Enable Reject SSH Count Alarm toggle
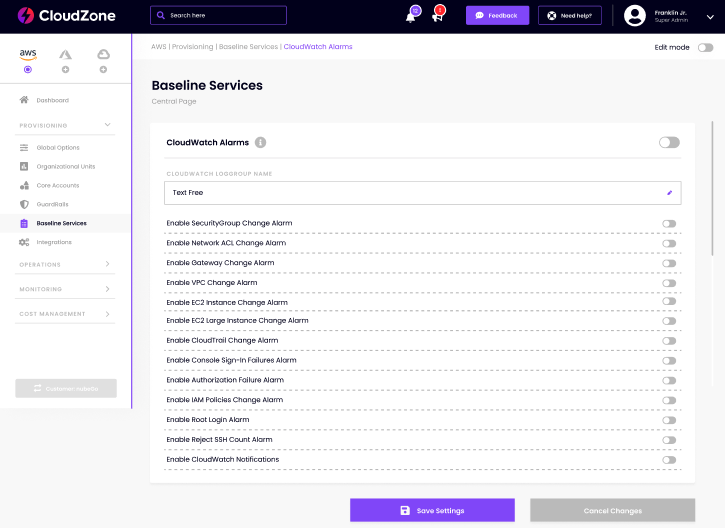The width and height of the screenshot is (725, 529). point(669,441)
